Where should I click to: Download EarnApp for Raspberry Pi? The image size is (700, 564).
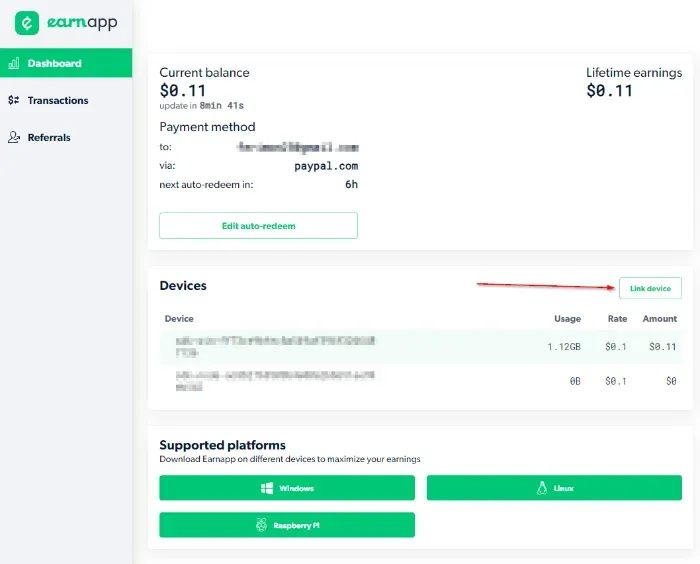pyautogui.click(x=287, y=525)
